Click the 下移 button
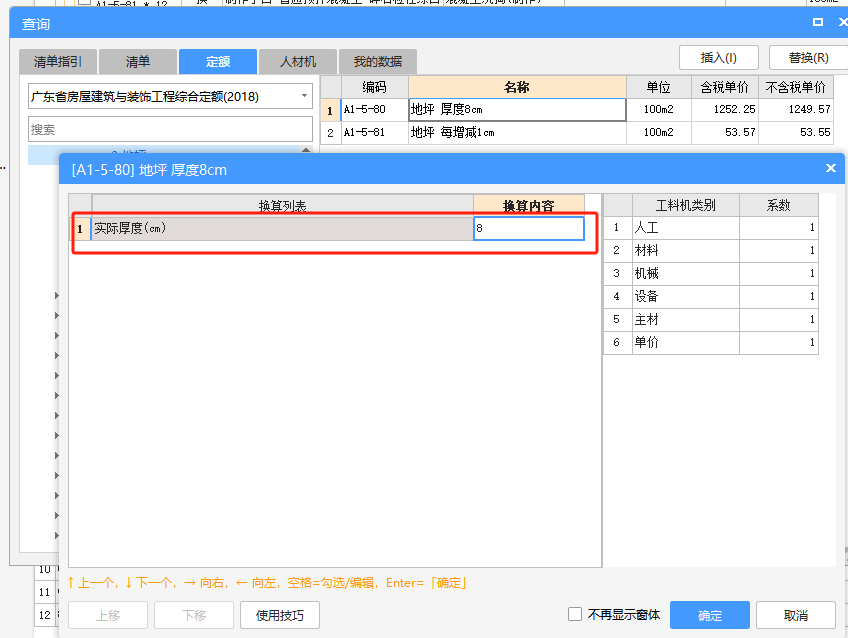The width and height of the screenshot is (848, 638). click(194, 615)
